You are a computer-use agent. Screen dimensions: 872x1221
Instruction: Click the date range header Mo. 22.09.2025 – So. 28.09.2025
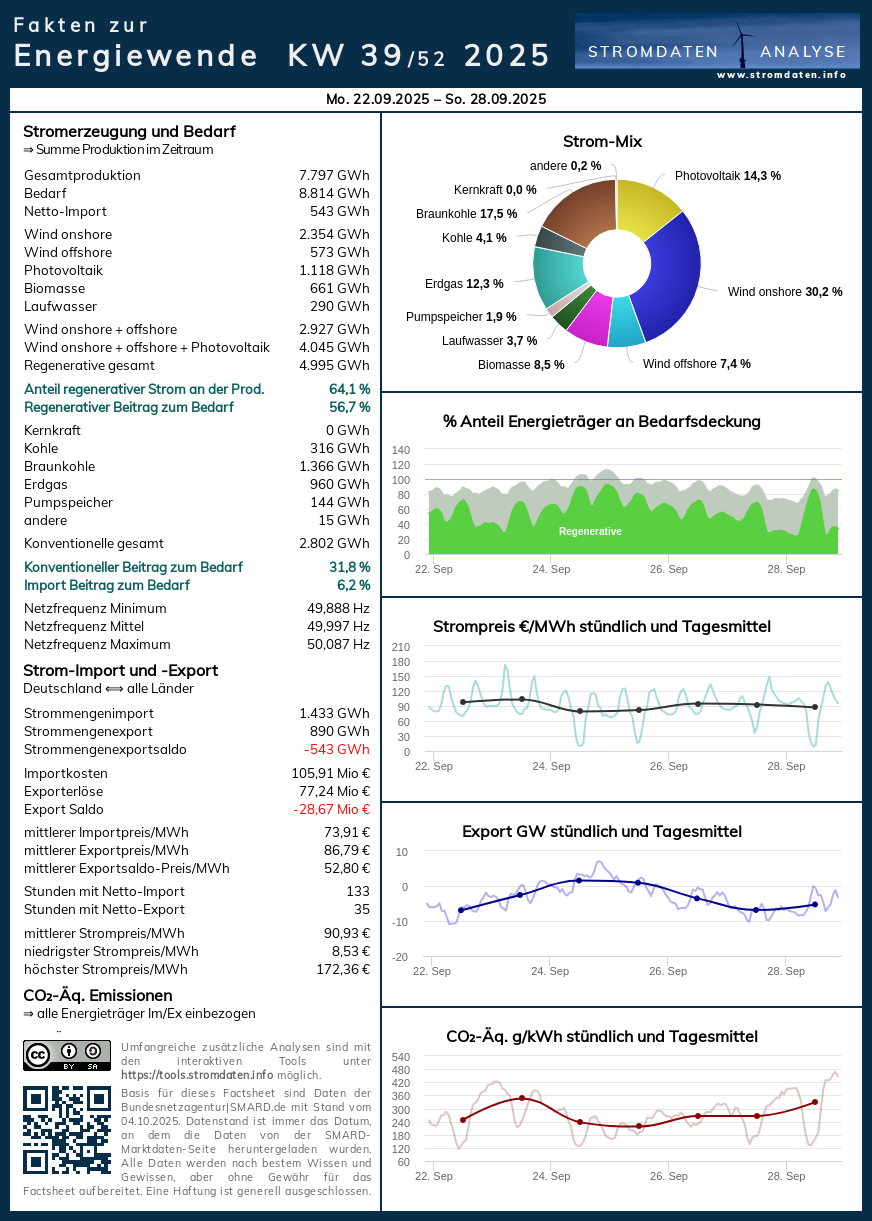tap(436, 99)
